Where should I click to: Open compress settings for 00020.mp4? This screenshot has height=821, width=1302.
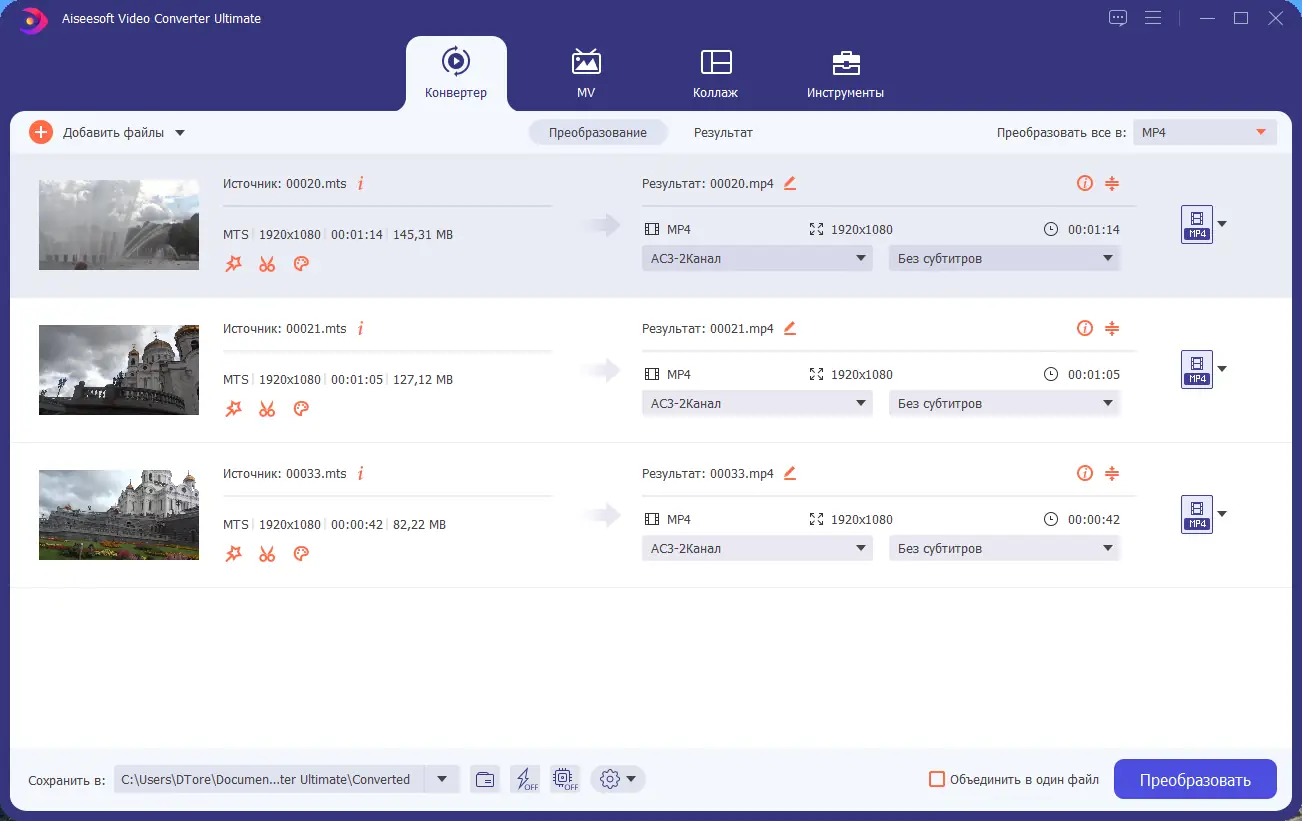tap(1112, 183)
